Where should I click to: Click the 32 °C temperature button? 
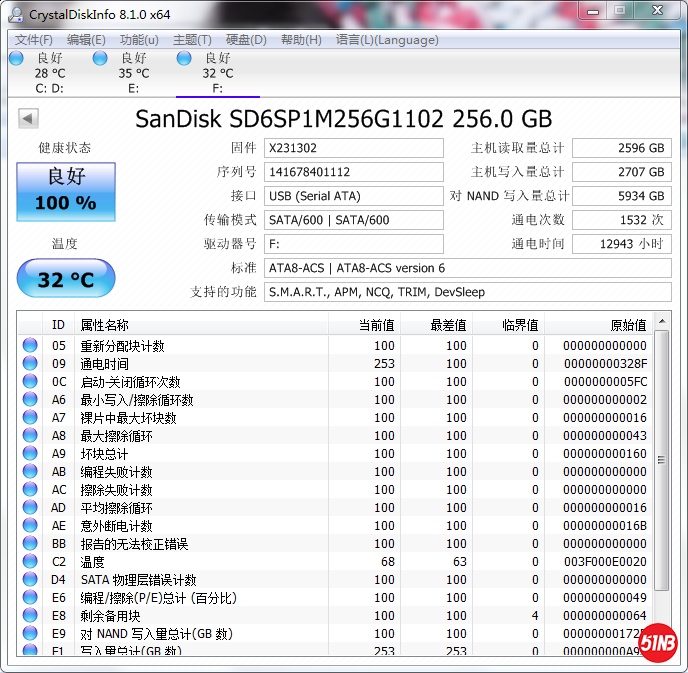pos(66,279)
